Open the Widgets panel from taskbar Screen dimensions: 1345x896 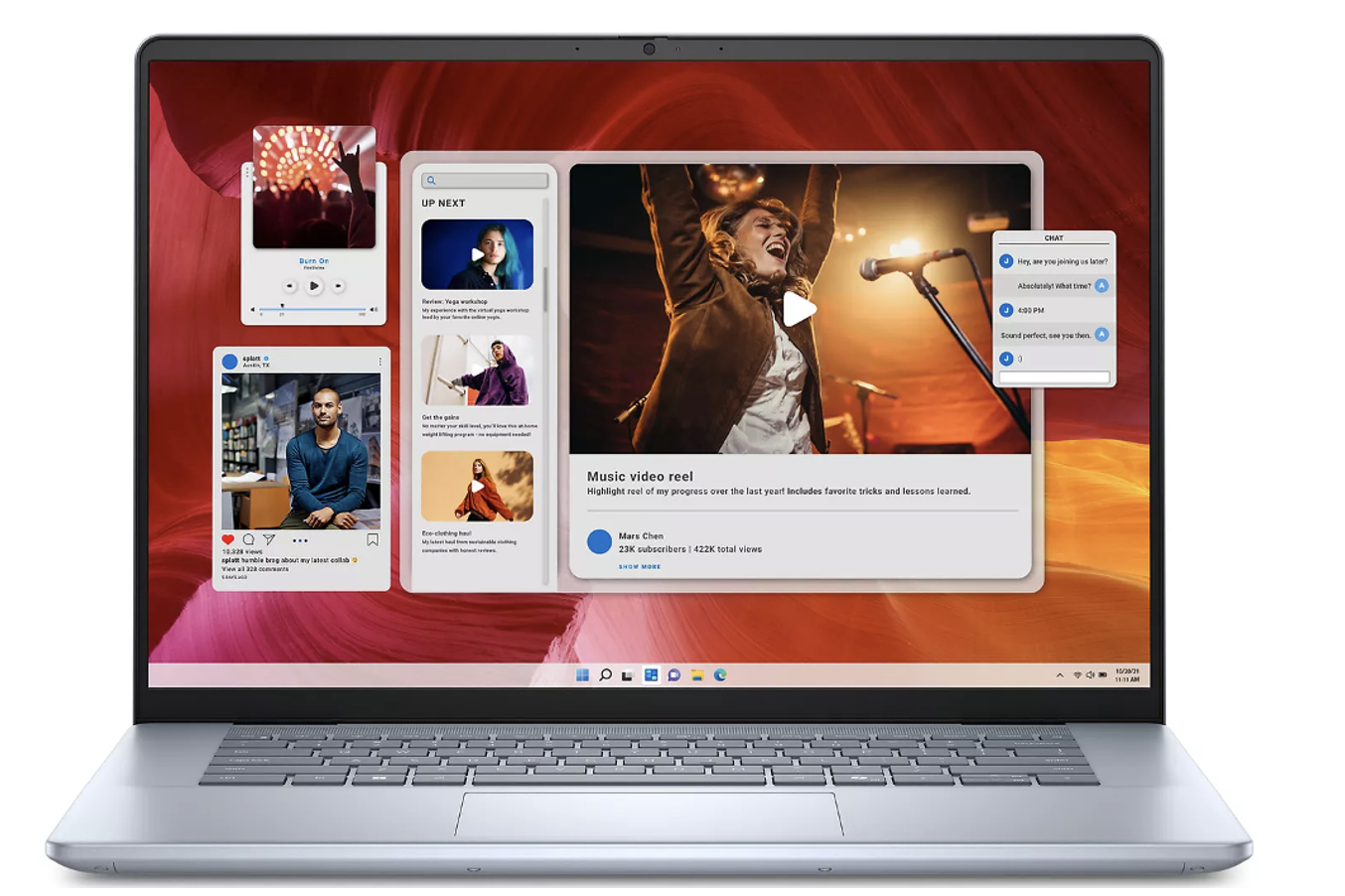coord(651,675)
